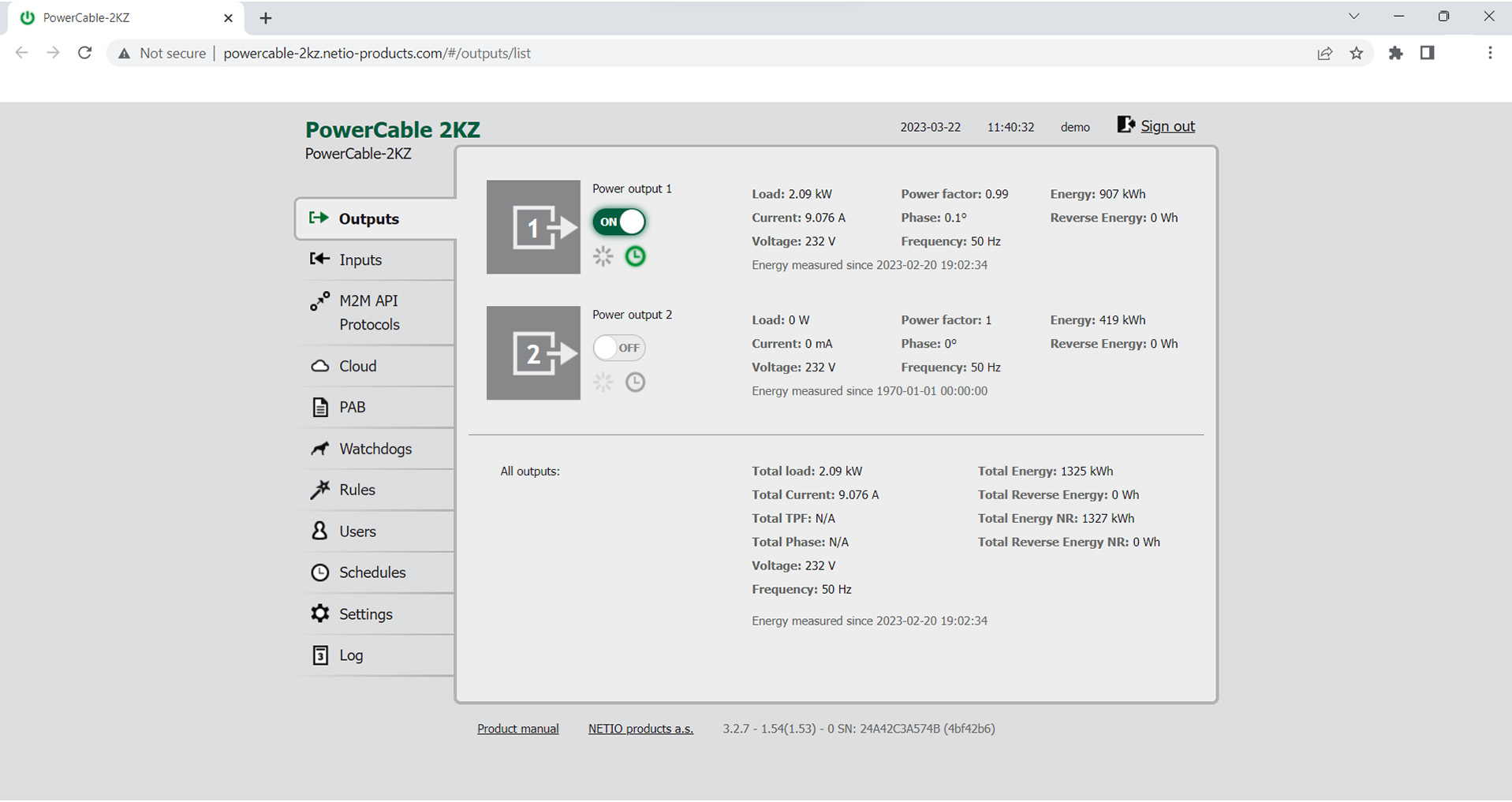
Task: Bookmark this page with the star icon
Action: 1357,53
